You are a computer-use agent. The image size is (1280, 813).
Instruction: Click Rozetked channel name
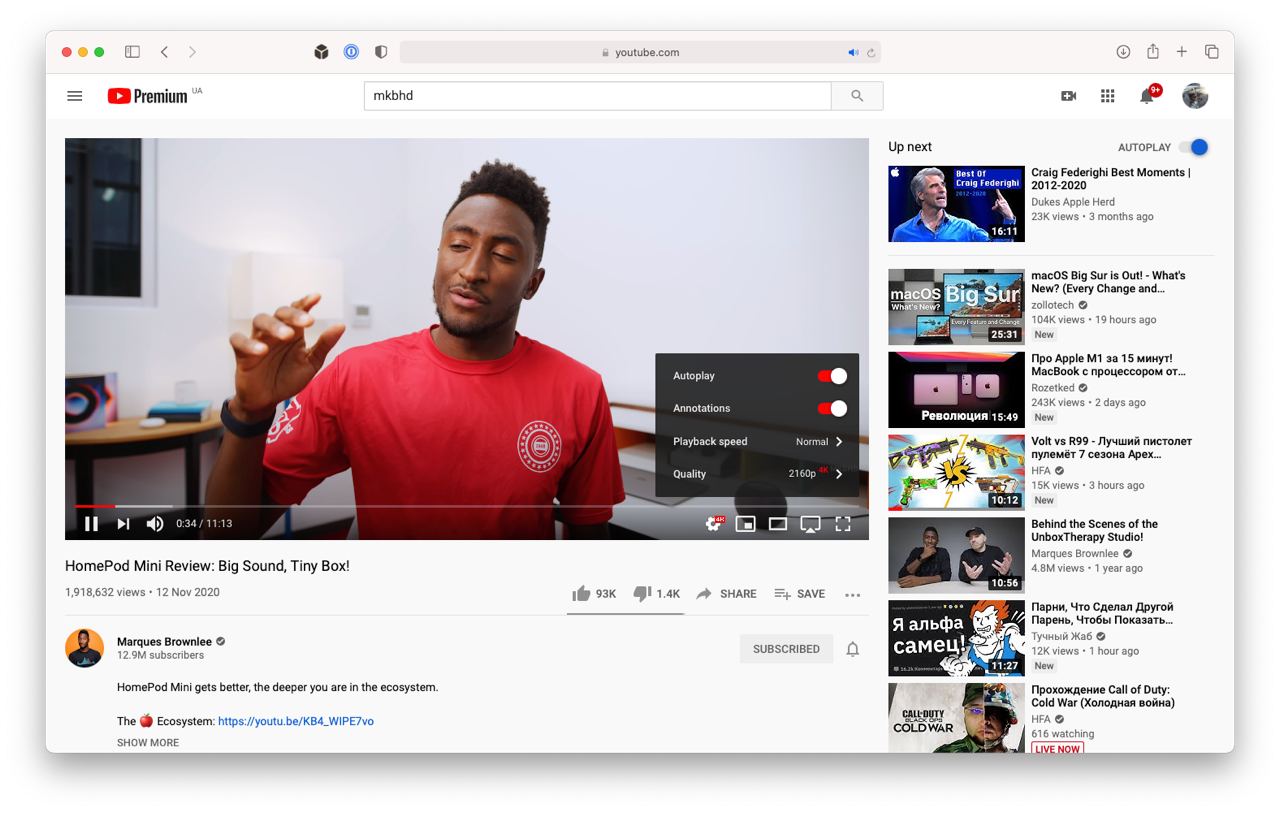[x=1053, y=388]
